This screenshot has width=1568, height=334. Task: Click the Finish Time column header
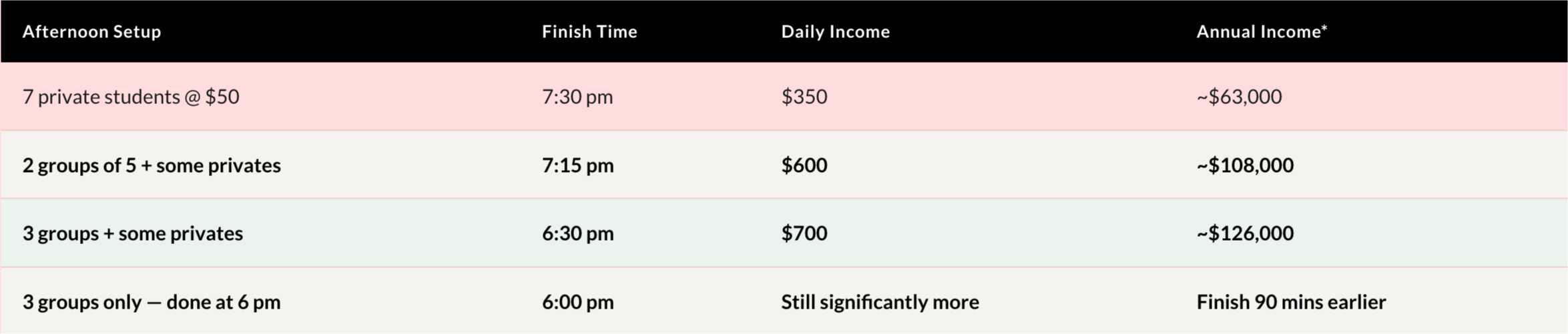(589, 31)
